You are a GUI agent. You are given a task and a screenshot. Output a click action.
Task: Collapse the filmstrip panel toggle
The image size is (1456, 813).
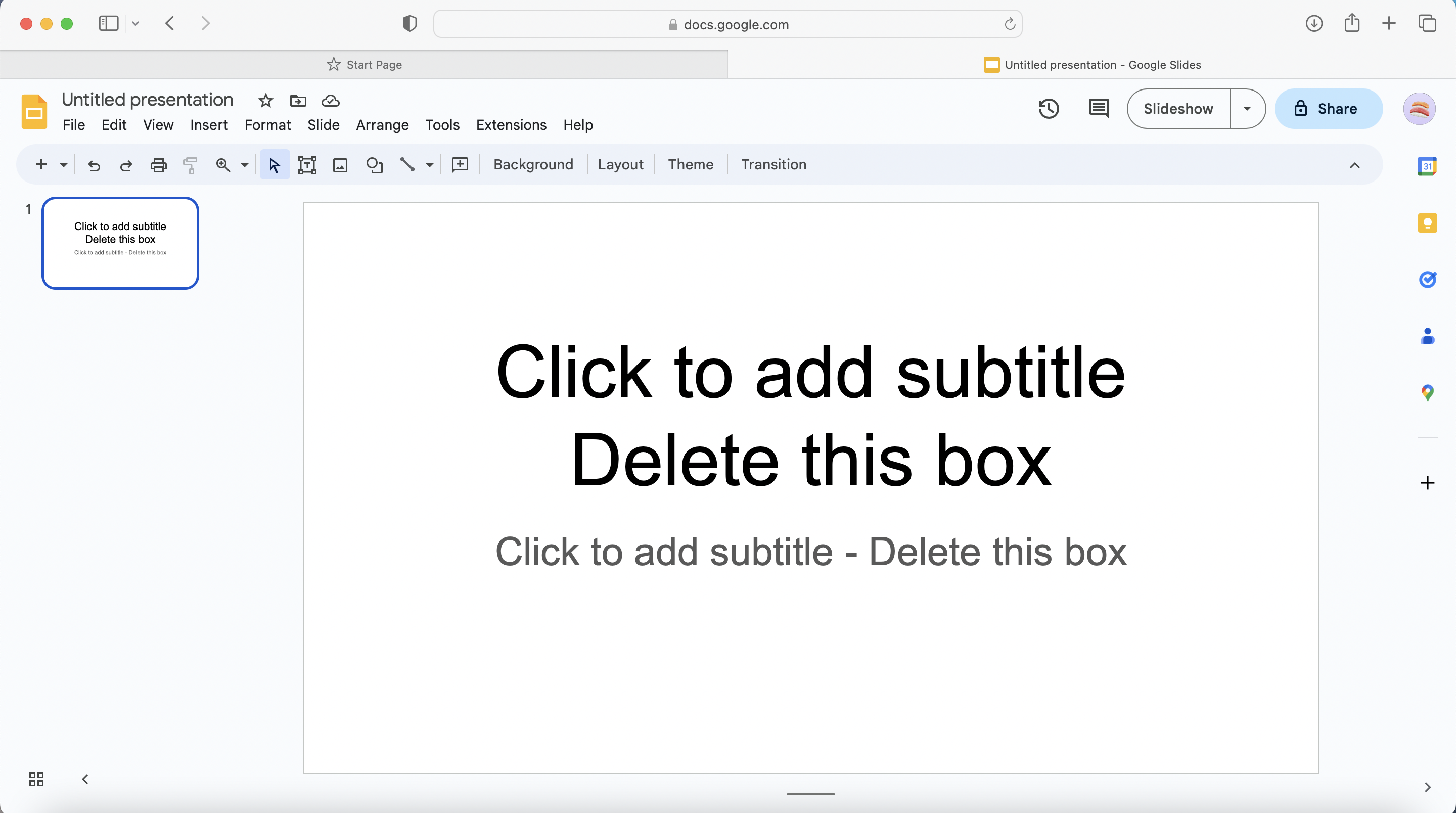coord(85,779)
